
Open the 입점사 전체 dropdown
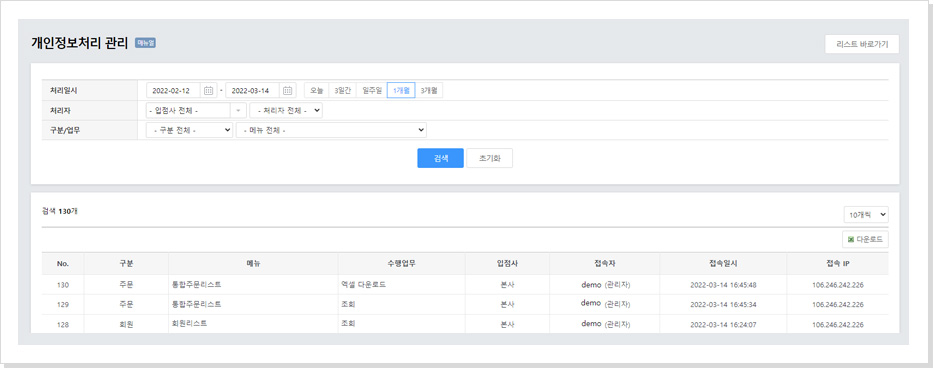coord(196,110)
